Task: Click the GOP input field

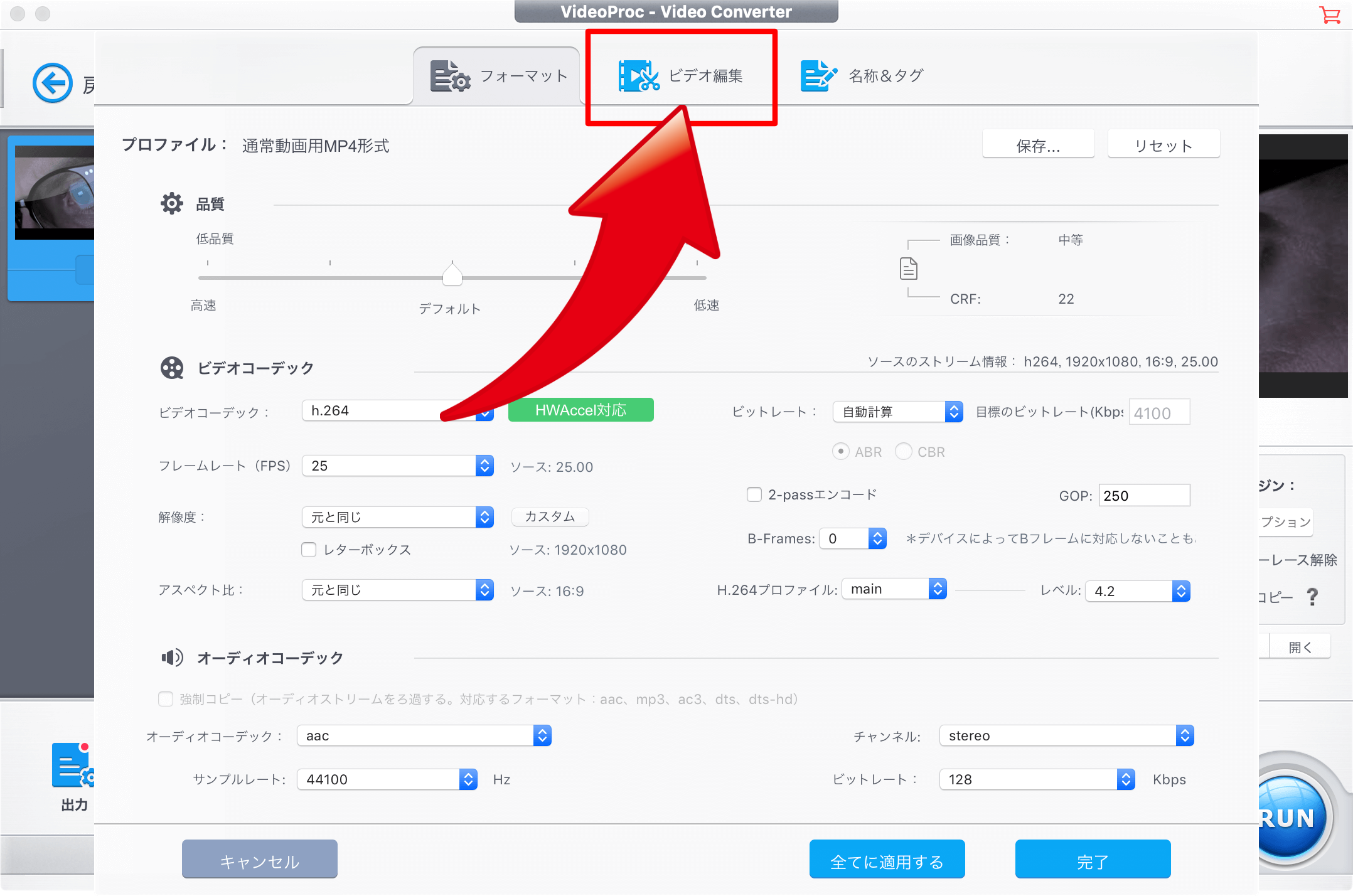Action: click(1145, 495)
